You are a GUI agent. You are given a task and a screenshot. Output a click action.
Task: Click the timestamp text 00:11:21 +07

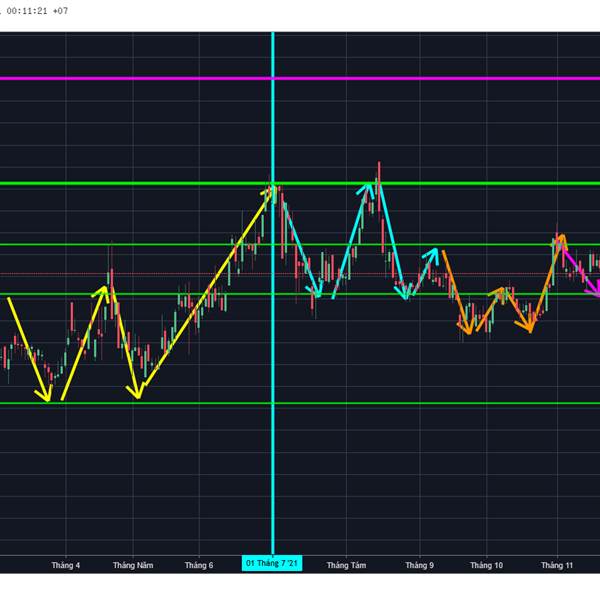pos(37,11)
